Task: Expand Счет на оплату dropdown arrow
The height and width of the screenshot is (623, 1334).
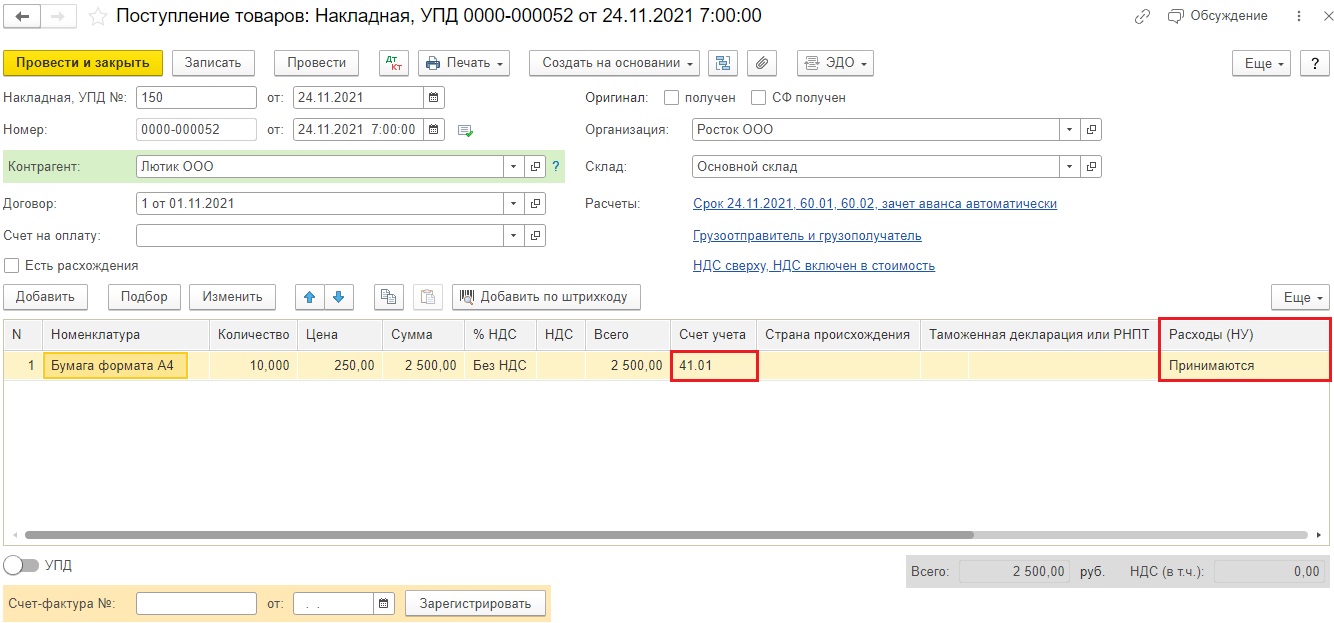Action: (x=514, y=236)
